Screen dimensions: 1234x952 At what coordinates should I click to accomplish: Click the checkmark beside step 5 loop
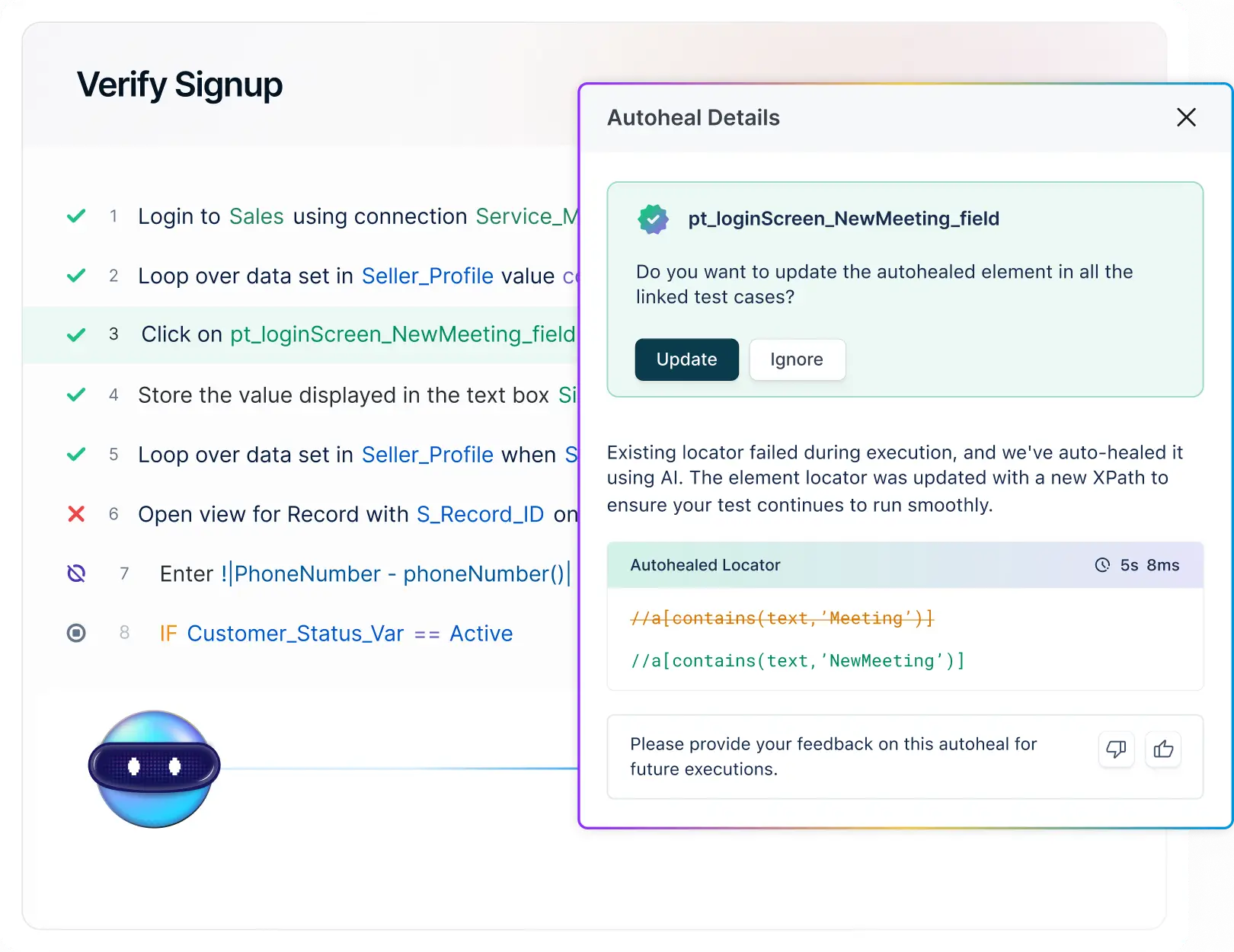click(75, 455)
